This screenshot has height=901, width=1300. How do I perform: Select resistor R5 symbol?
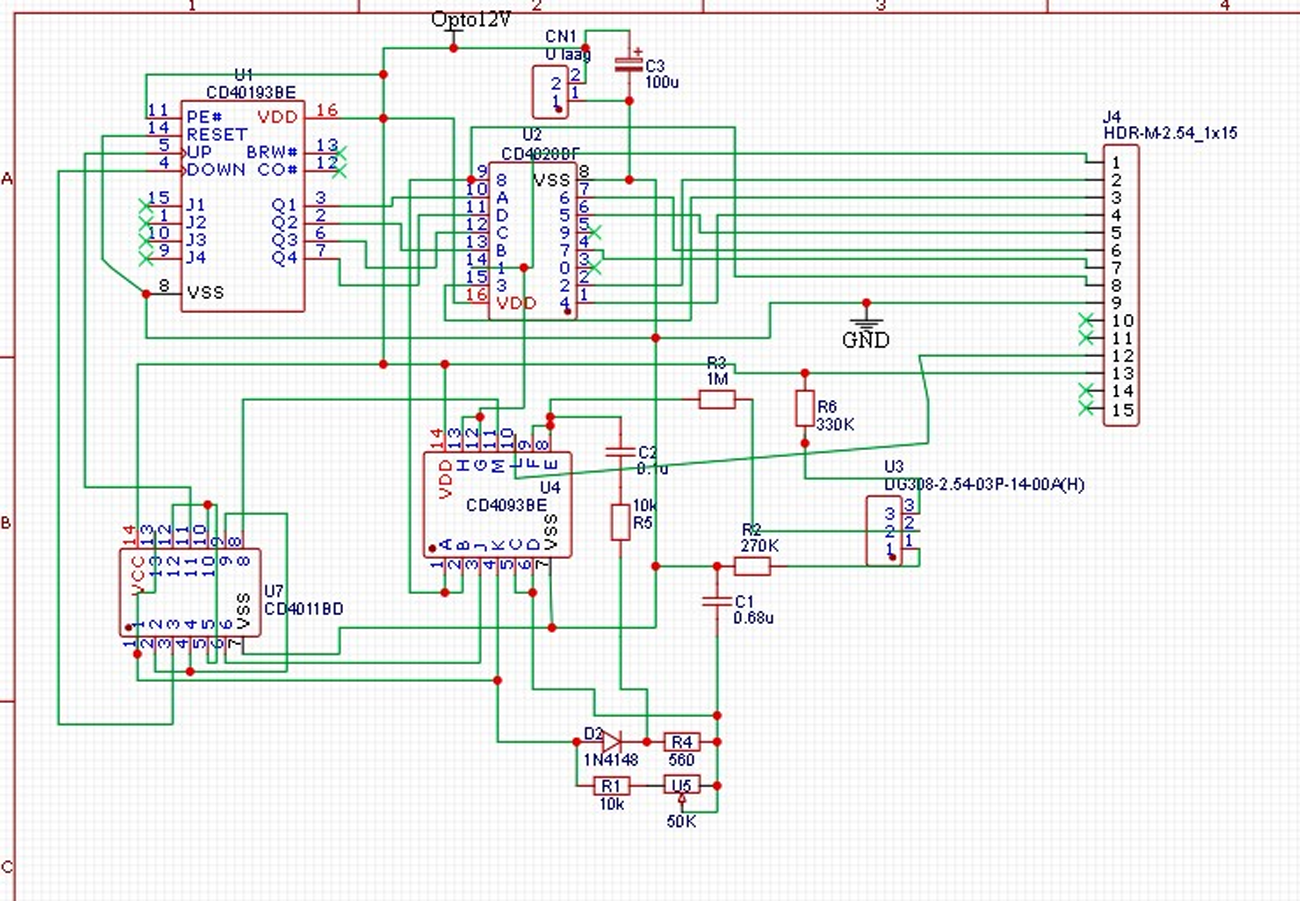click(x=620, y=522)
